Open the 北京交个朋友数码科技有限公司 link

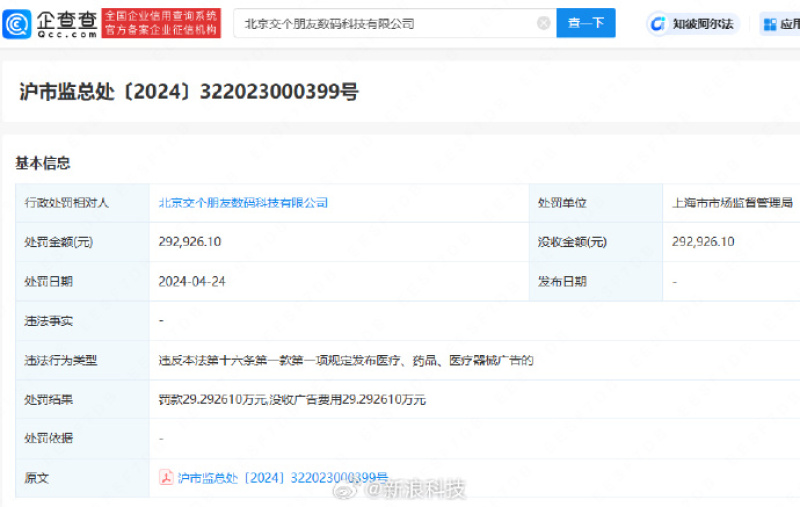243,202
